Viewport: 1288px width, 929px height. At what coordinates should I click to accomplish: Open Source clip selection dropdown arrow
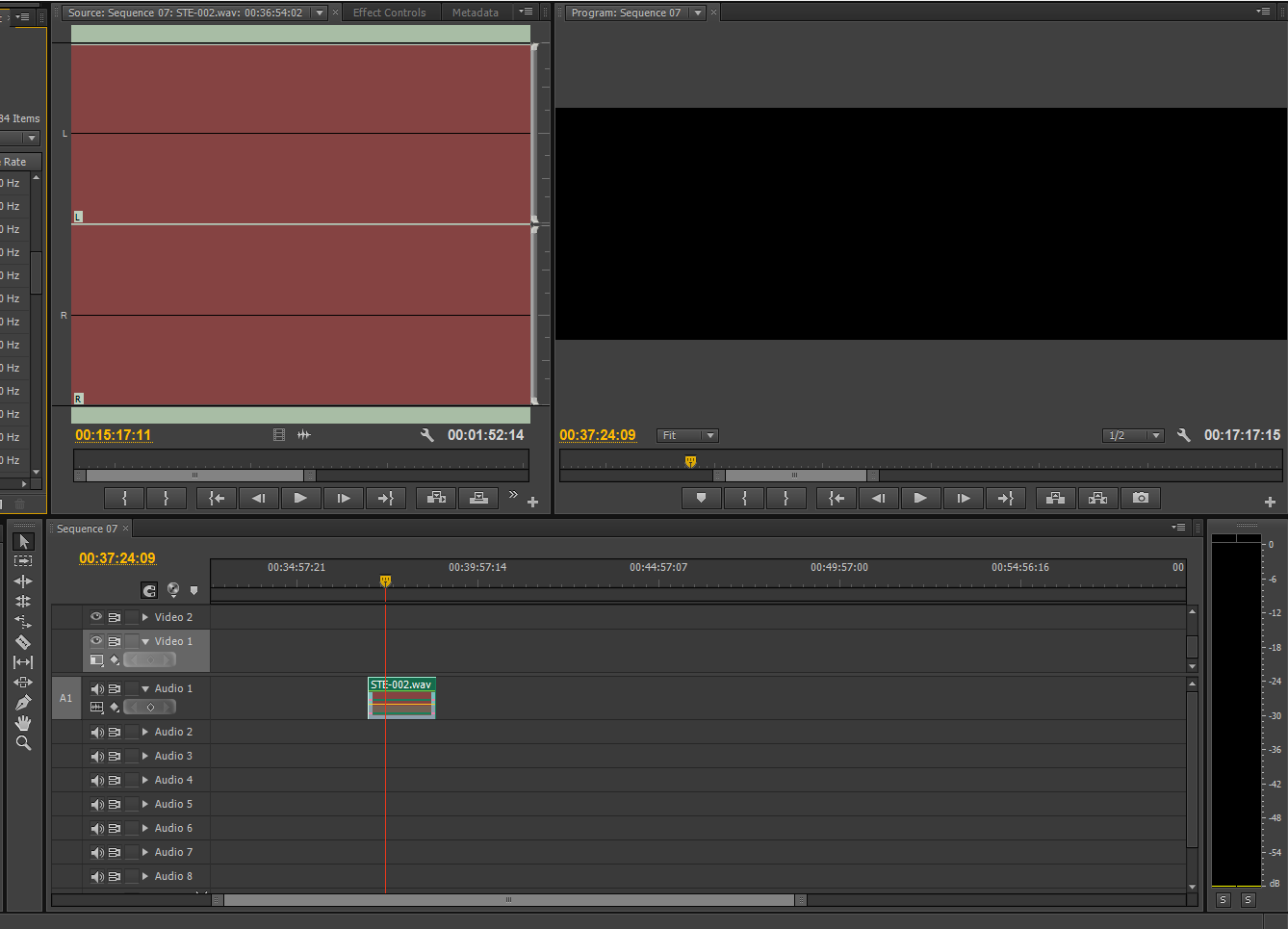coord(321,13)
